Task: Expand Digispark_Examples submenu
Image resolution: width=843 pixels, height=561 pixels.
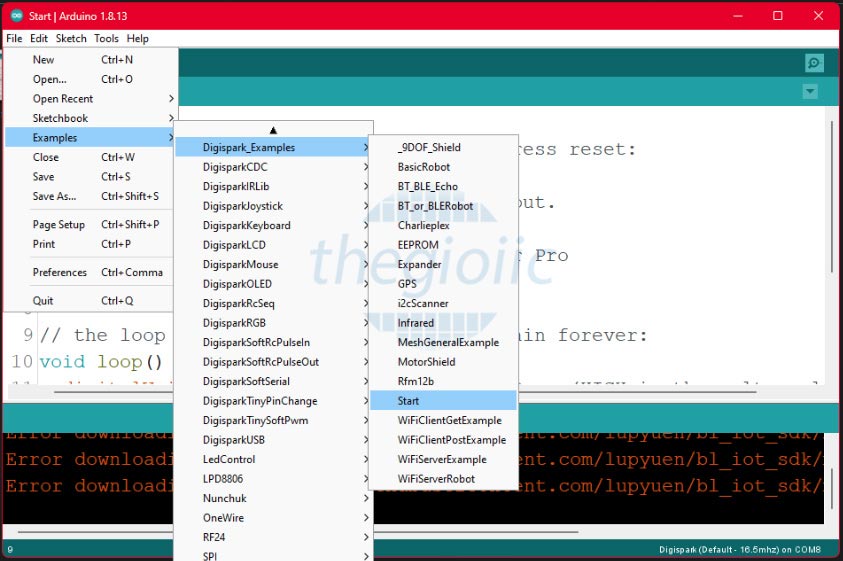Action: (273, 147)
